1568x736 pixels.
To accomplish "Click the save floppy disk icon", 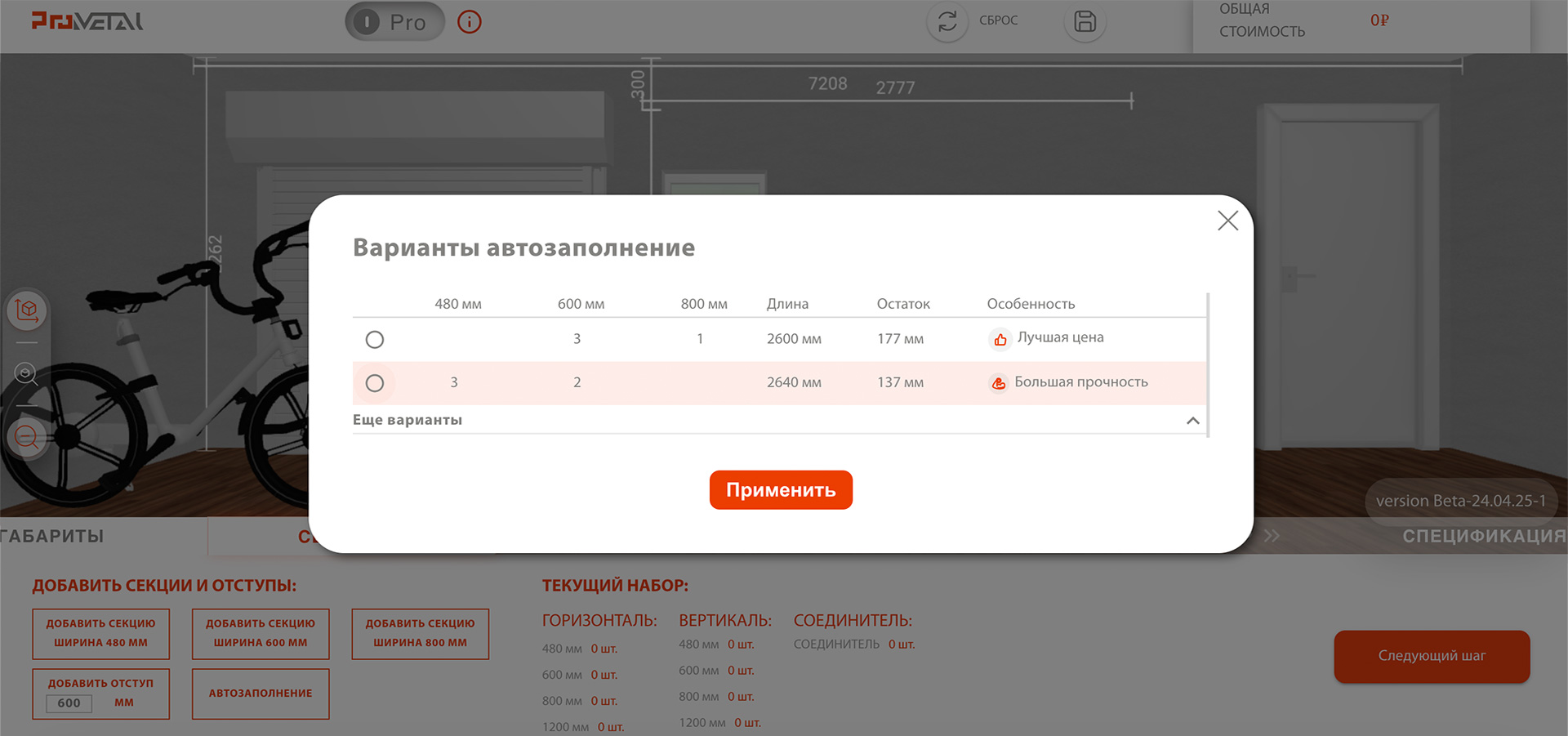I will 1085,21.
